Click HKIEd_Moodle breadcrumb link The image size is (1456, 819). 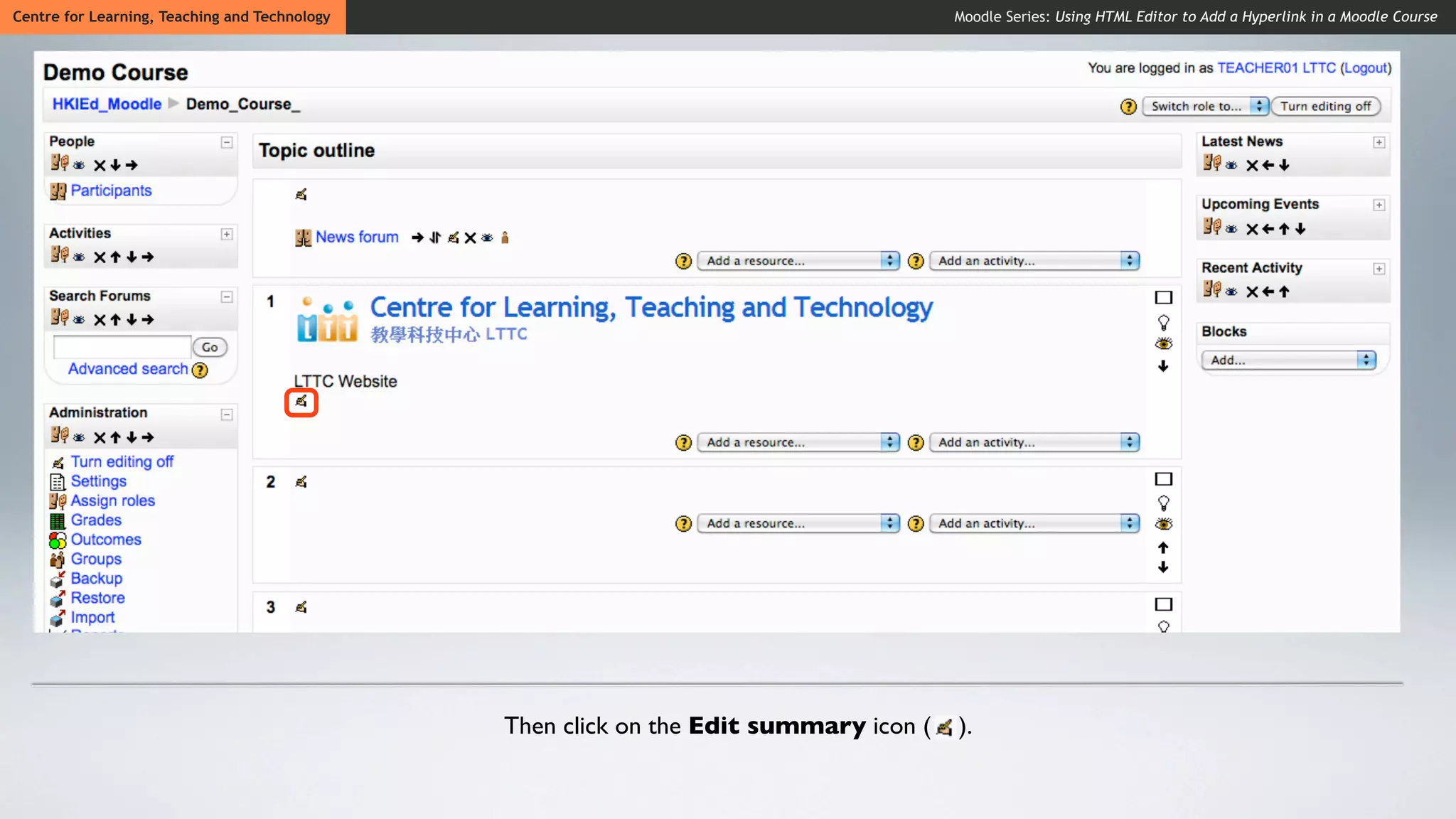click(x=107, y=105)
